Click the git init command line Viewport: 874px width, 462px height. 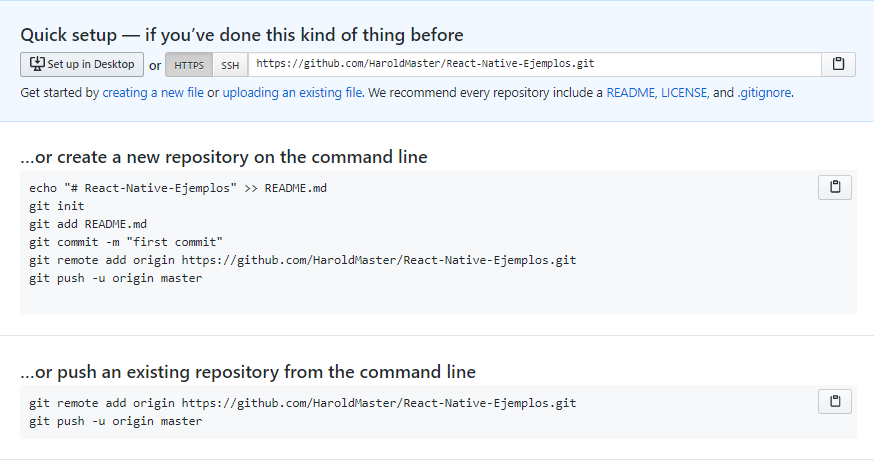57,206
